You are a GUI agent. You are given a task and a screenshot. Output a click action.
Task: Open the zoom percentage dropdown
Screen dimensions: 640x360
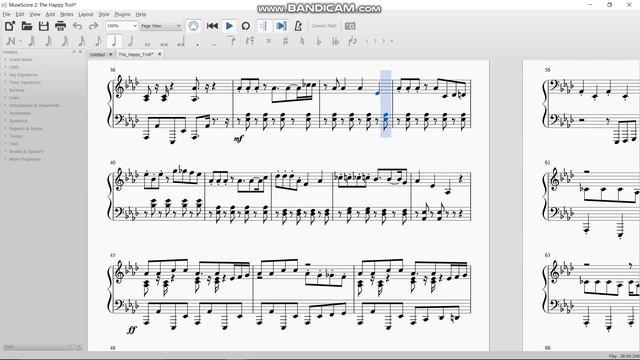[x=122, y=26]
